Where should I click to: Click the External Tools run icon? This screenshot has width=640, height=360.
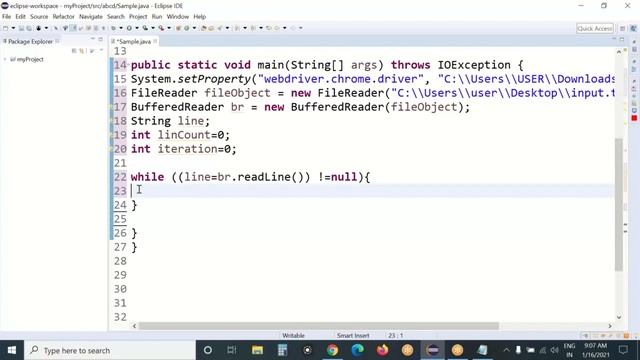[x=161, y=28]
